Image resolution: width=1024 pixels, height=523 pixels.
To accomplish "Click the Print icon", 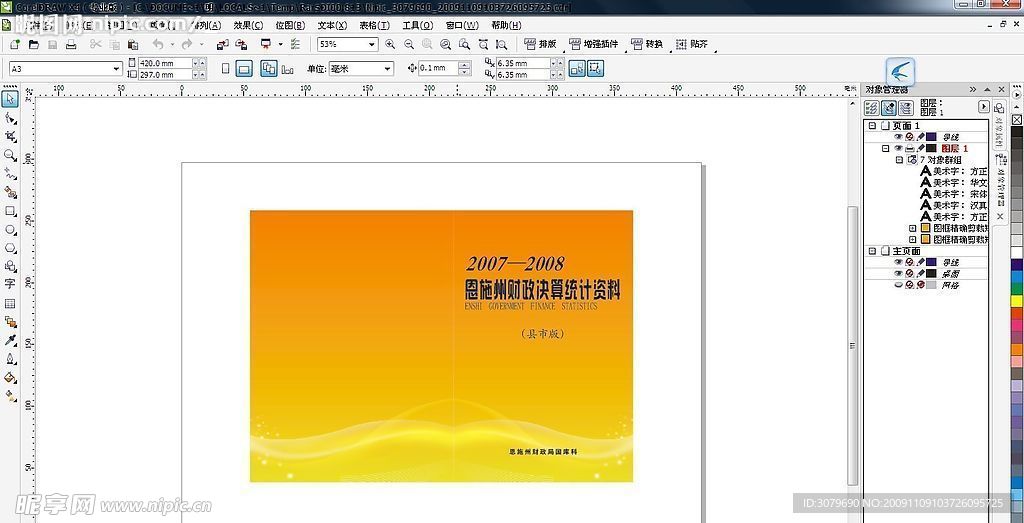I will [x=71, y=44].
